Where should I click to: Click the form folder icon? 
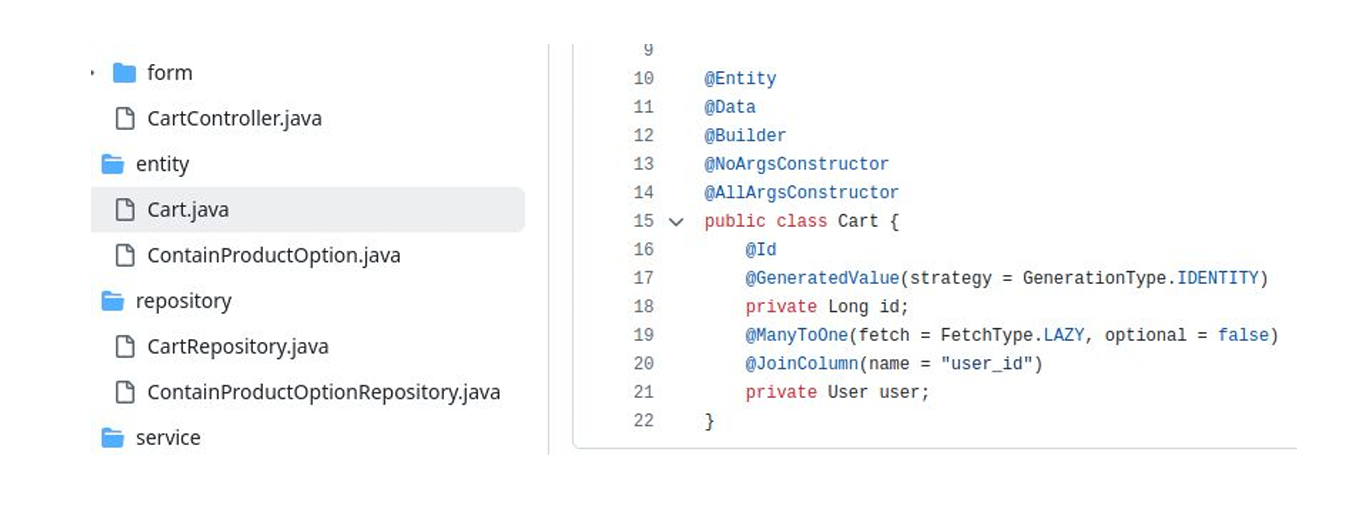click(124, 73)
